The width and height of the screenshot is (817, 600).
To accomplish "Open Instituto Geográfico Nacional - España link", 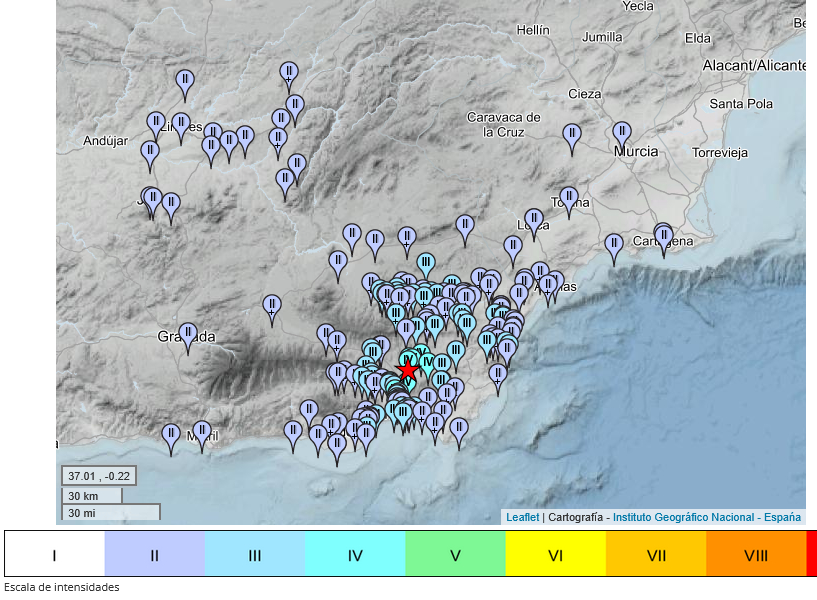I will [x=706, y=517].
